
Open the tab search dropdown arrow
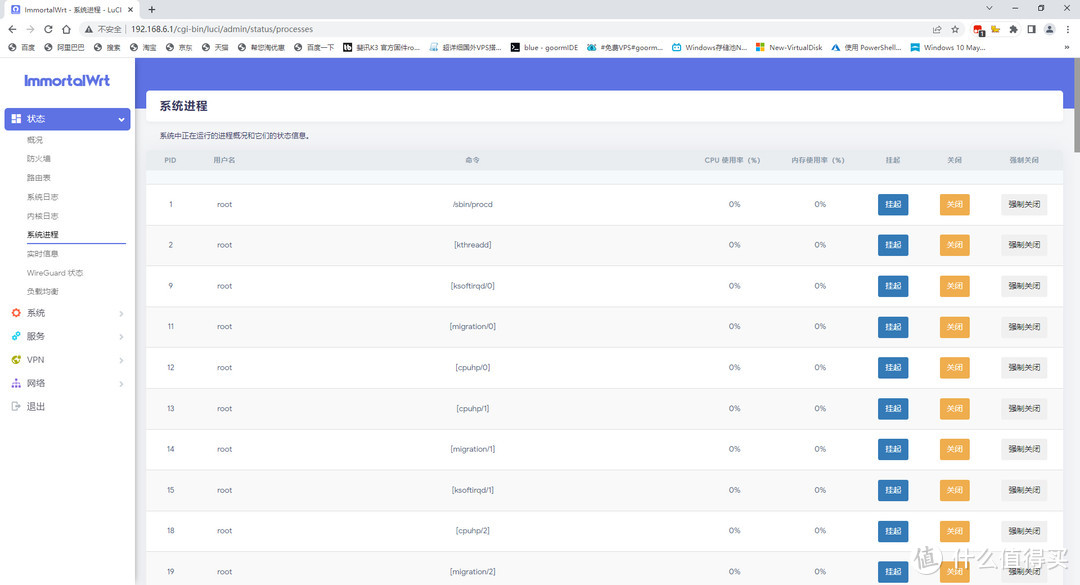(x=989, y=8)
